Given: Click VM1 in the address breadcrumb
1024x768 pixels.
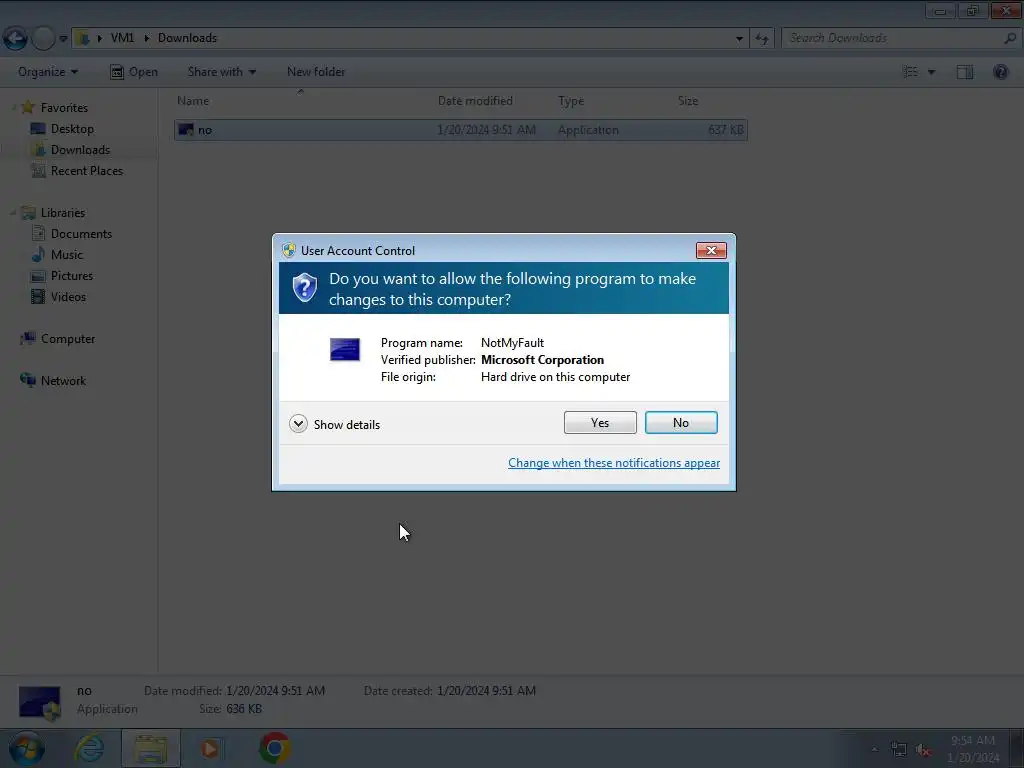Looking at the screenshot, I should pyautogui.click(x=122, y=38).
